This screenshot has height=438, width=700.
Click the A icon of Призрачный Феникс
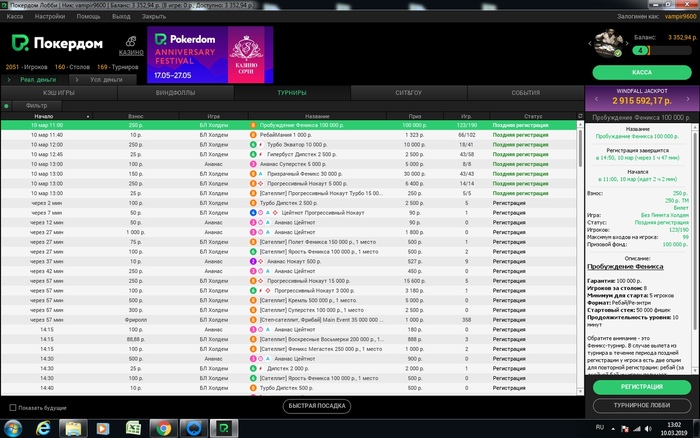(261, 174)
